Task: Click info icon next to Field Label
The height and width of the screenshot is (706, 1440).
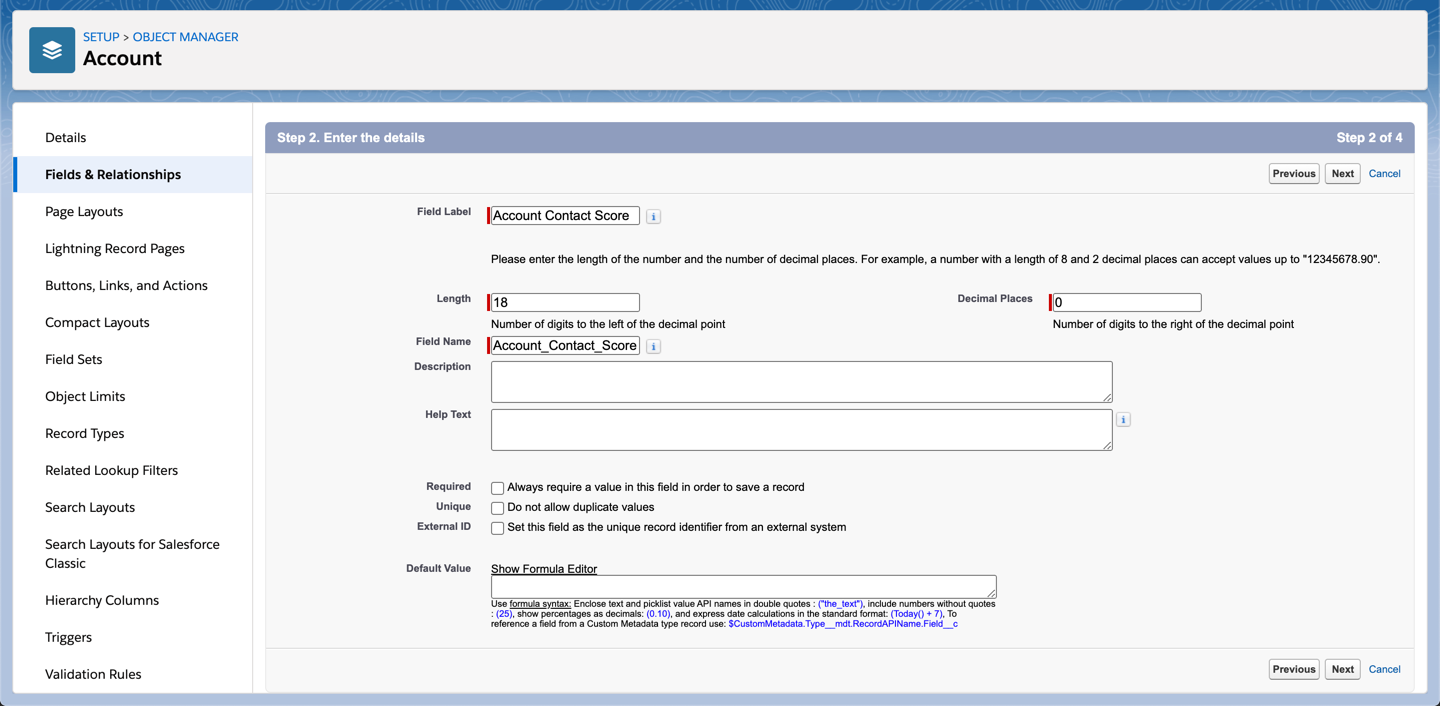Action: [653, 216]
